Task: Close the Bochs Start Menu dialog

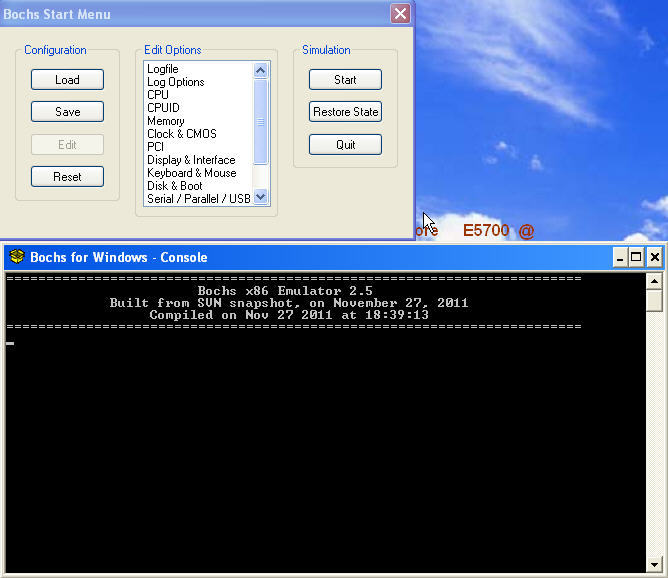Action: click(x=400, y=13)
